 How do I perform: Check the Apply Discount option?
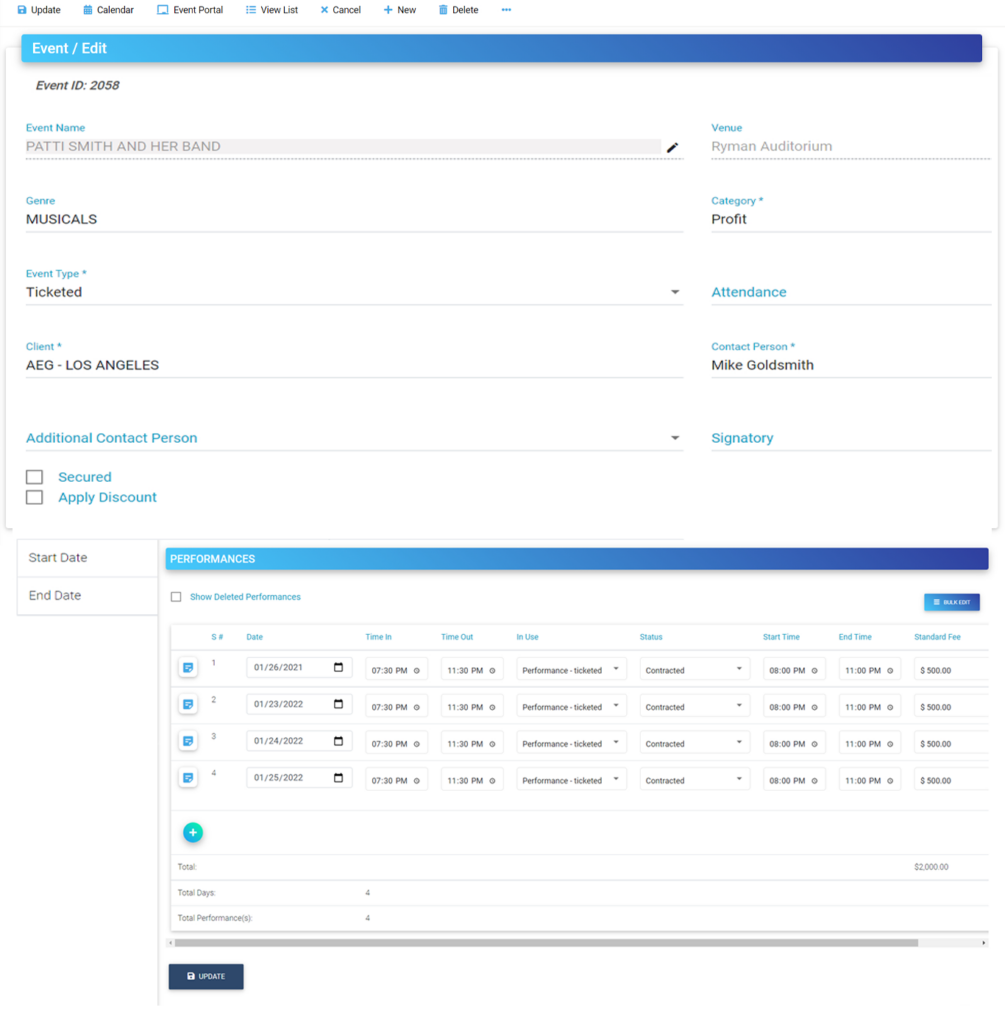(34, 497)
